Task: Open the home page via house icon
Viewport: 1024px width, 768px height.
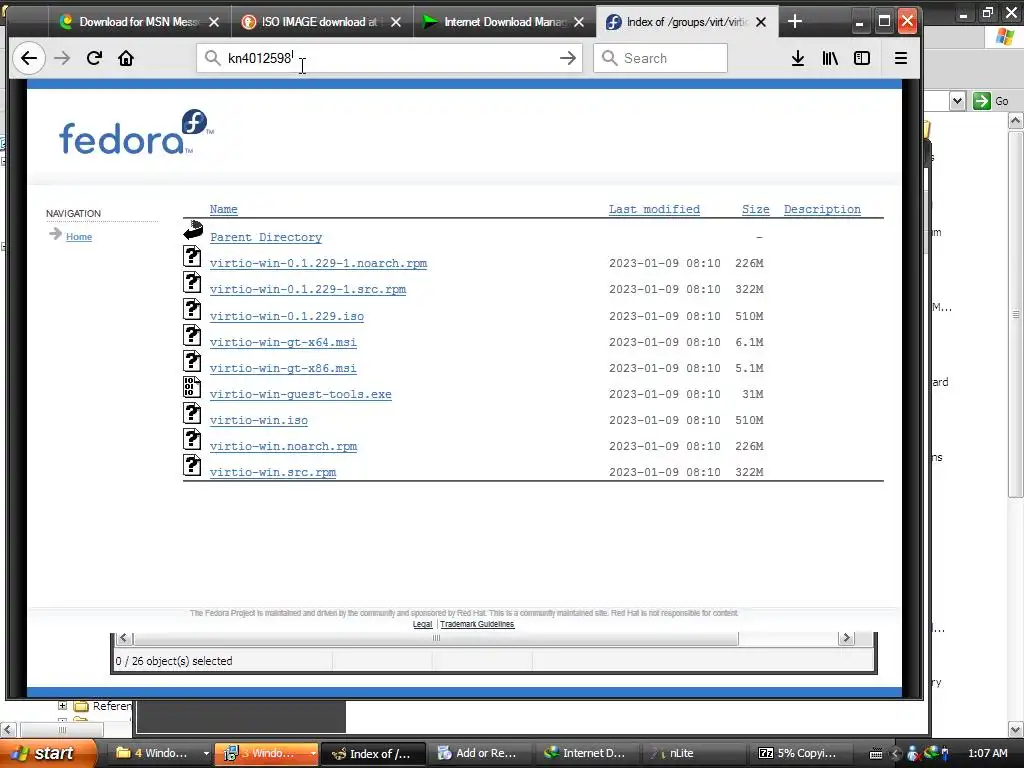Action: coord(126,58)
